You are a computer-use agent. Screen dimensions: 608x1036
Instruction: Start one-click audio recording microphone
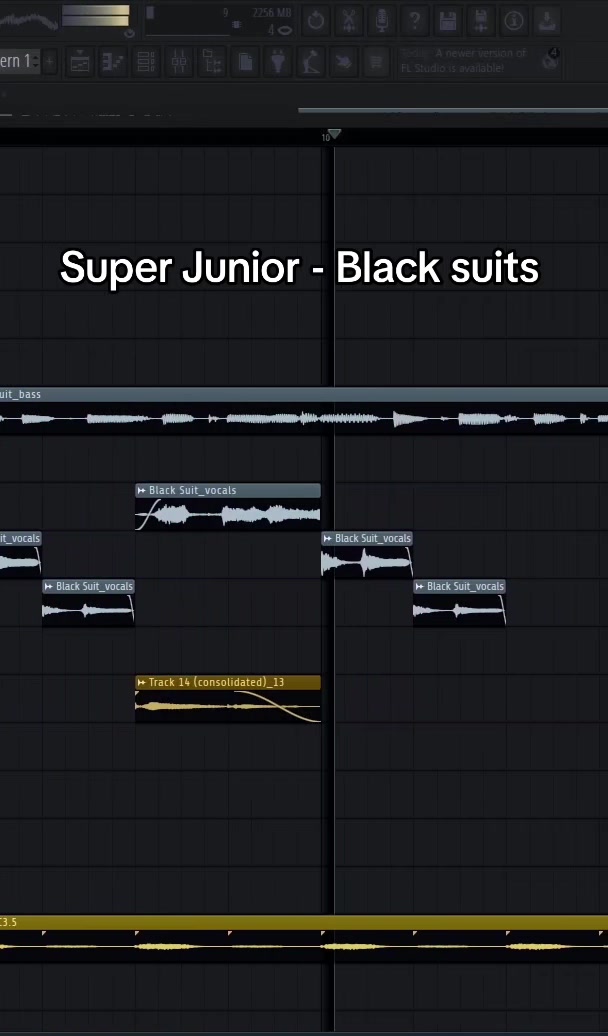pos(382,21)
